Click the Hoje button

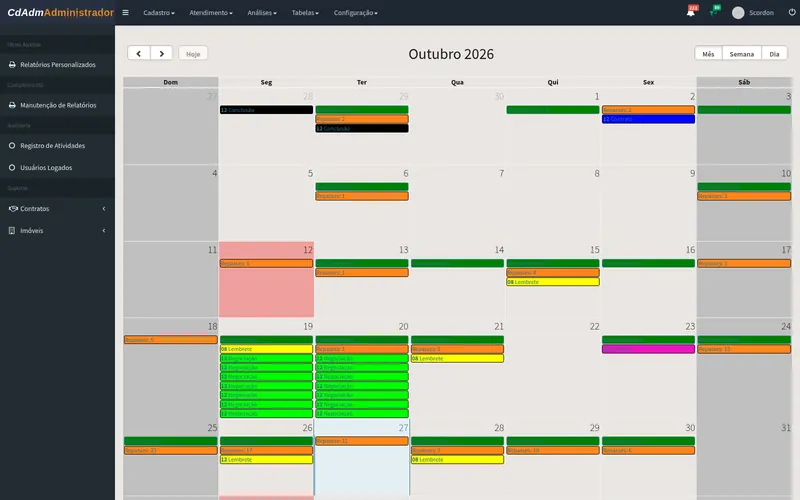click(193, 54)
